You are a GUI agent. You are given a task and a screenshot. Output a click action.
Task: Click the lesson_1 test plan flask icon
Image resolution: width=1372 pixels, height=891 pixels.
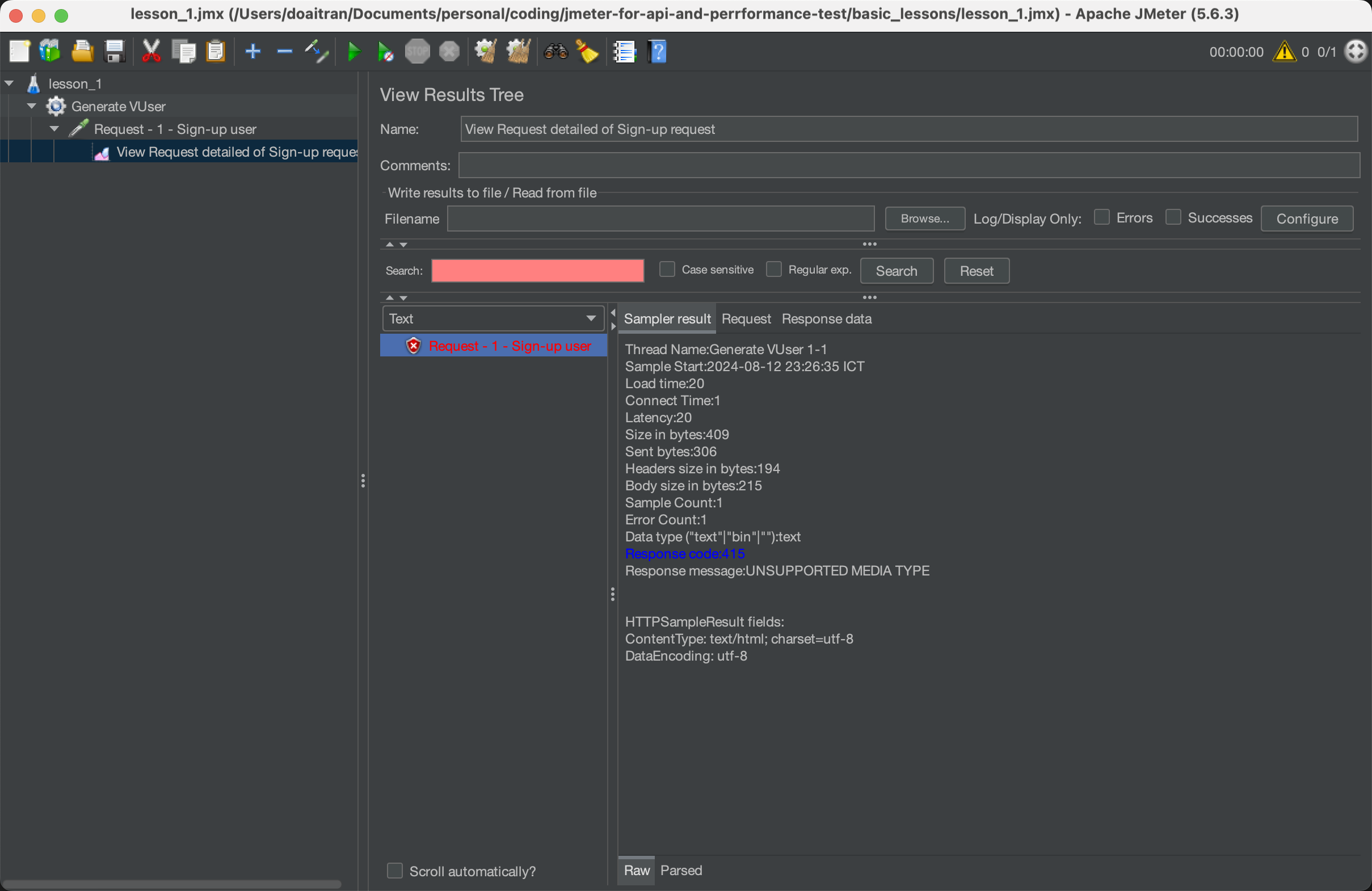(x=33, y=83)
